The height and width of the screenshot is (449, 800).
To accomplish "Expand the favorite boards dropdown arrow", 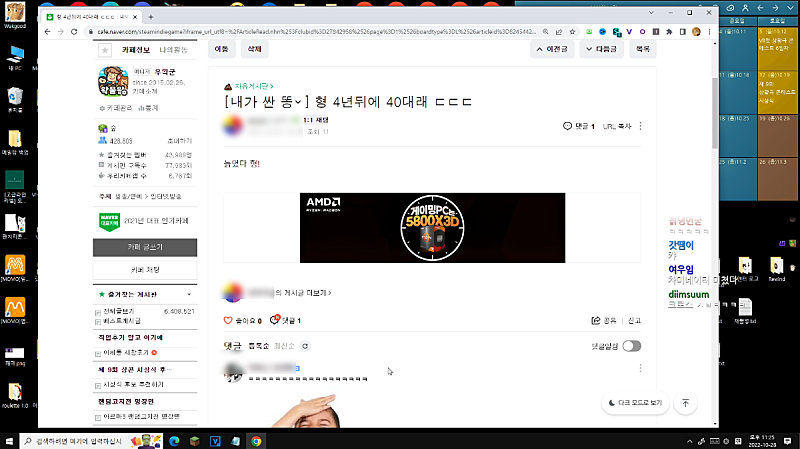I will [x=189, y=294].
